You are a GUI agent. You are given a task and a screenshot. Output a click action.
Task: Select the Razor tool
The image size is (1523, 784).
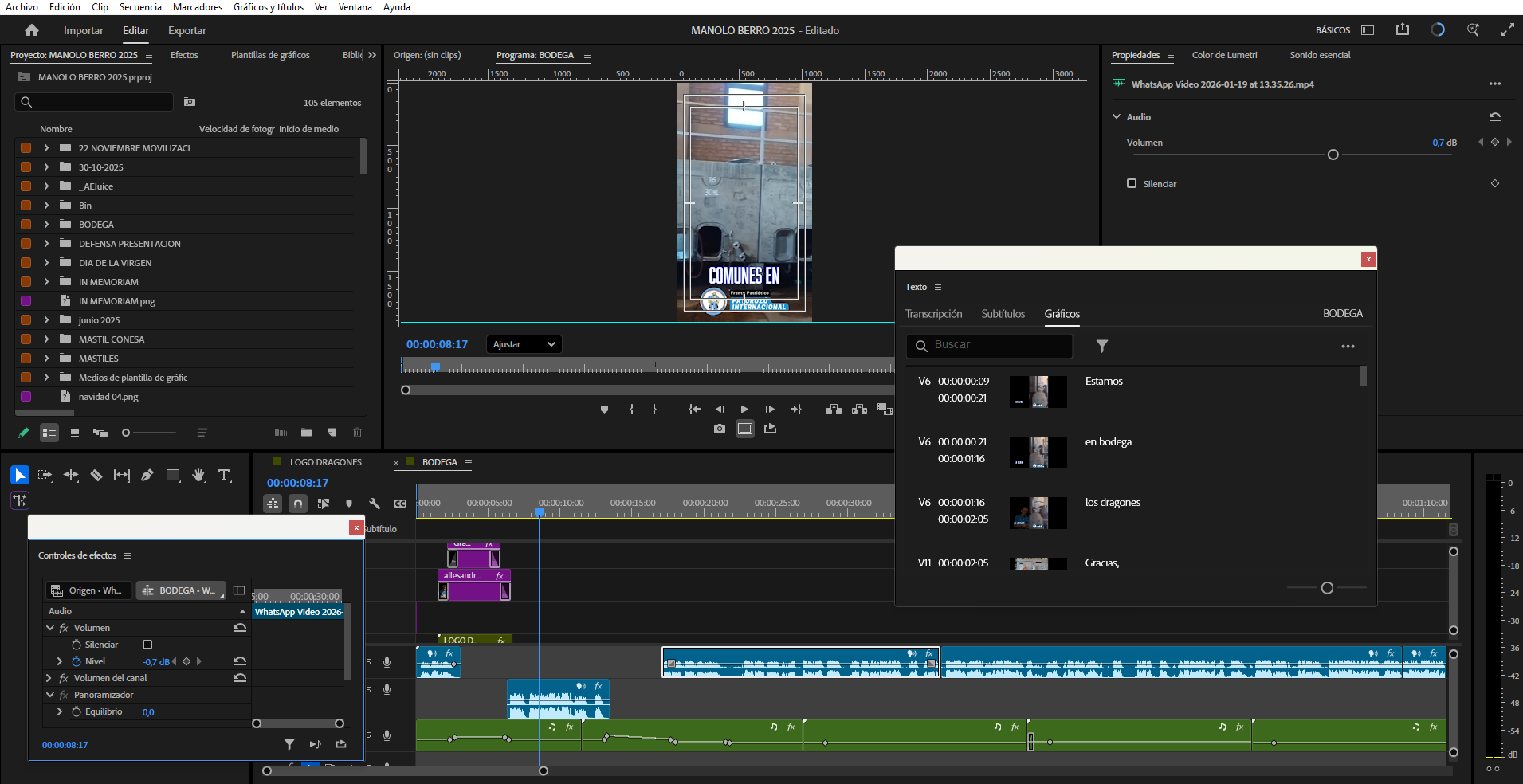[x=96, y=476]
